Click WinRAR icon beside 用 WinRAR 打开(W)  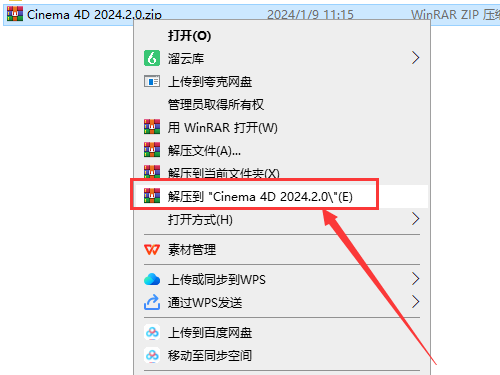coord(152,127)
